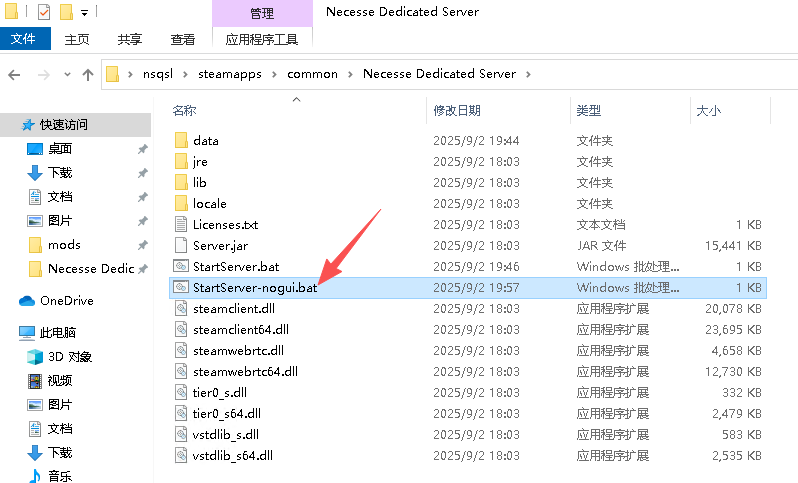Select 下载 under quick access
The width and height of the screenshot is (798, 483).
[60, 173]
